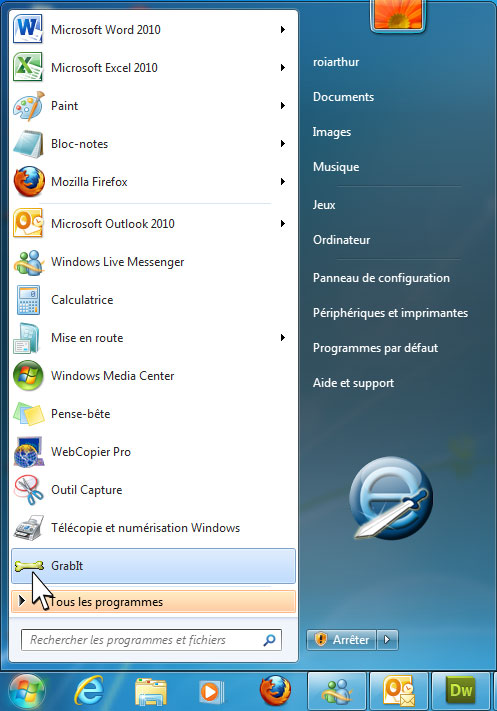Open Paint via its palette icon
This screenshot has width=497, height=711.
click(29, 106)
